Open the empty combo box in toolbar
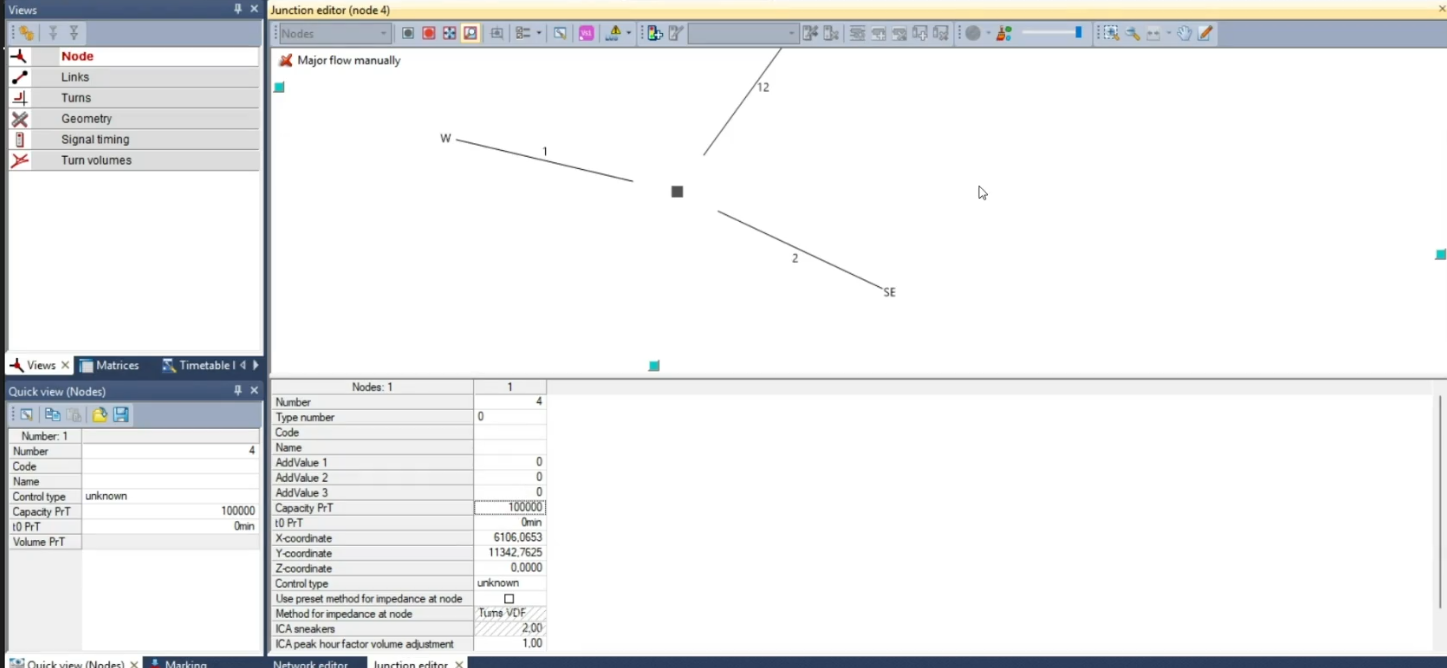The height and width of the screenshot is (668, 1447). [743, 33]
